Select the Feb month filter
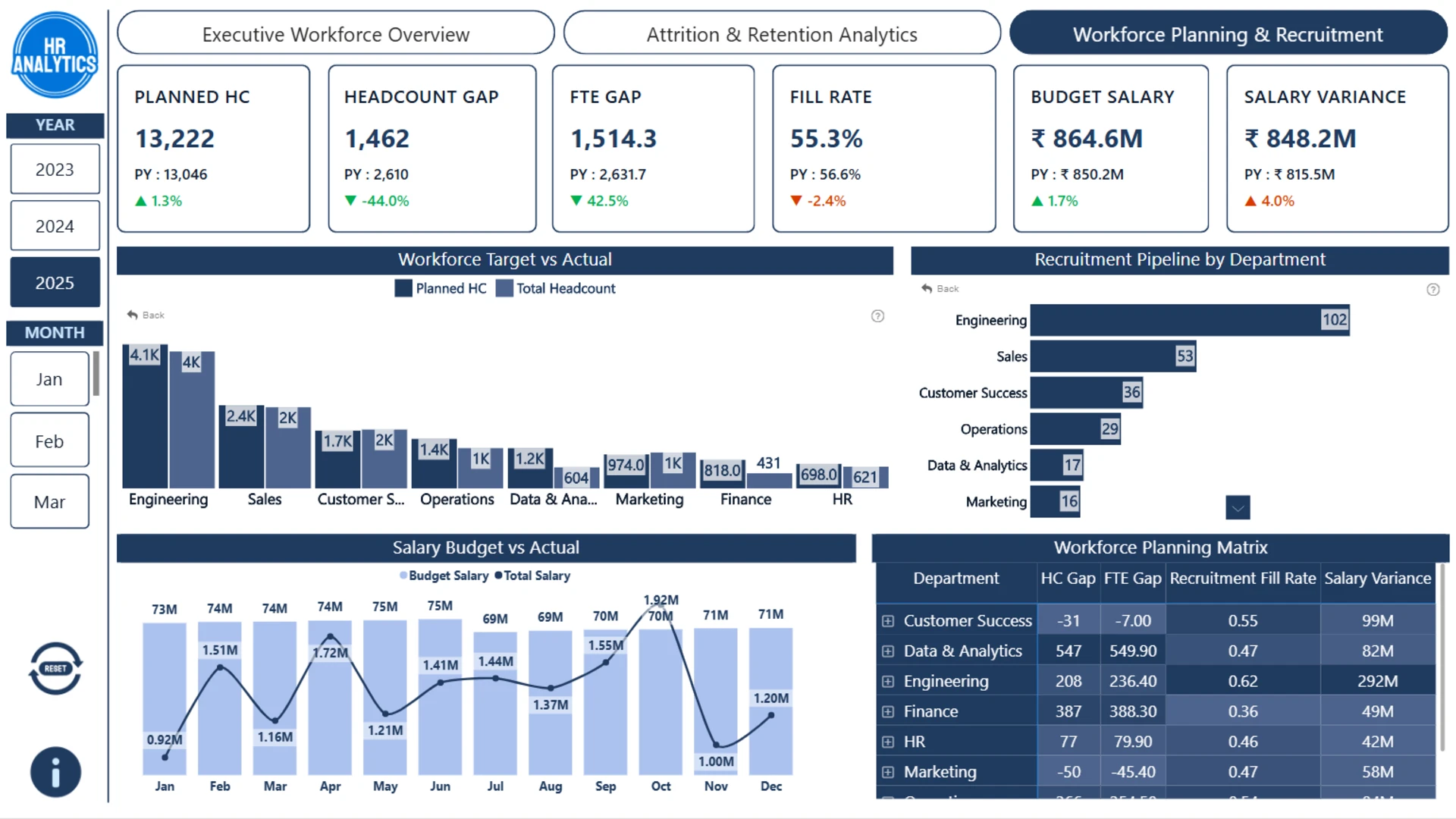The image size is (1456, 819). pyautogui.click(x=49, y=441)
